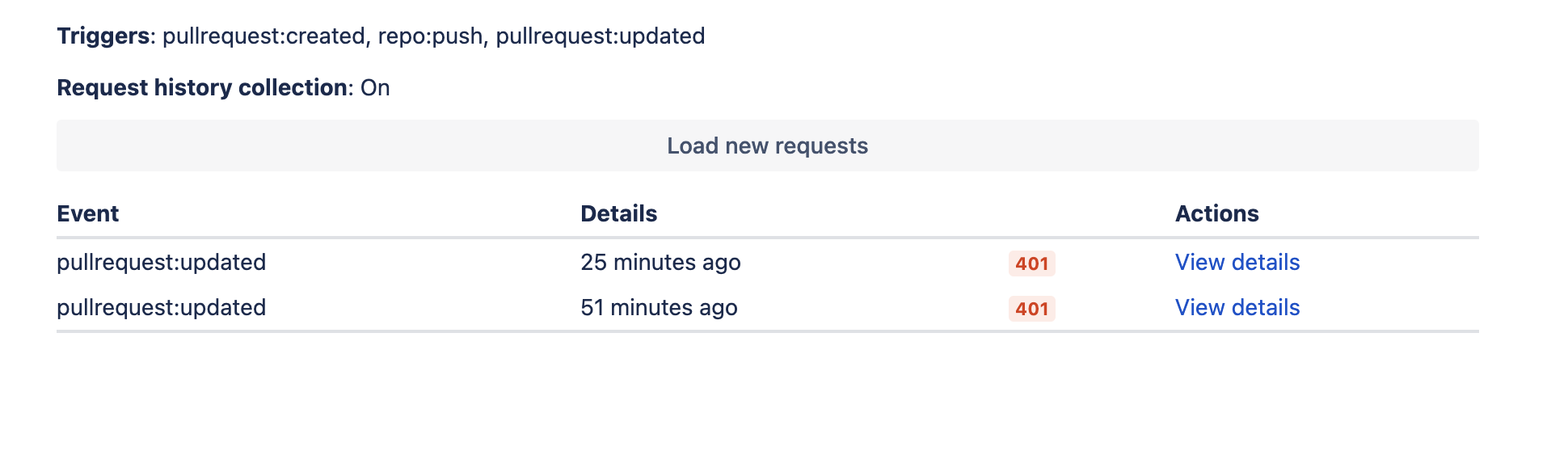The image size is (1568, 472).
Task: Click repo:push in the Triggers list
Action: [x=430, y=36]
